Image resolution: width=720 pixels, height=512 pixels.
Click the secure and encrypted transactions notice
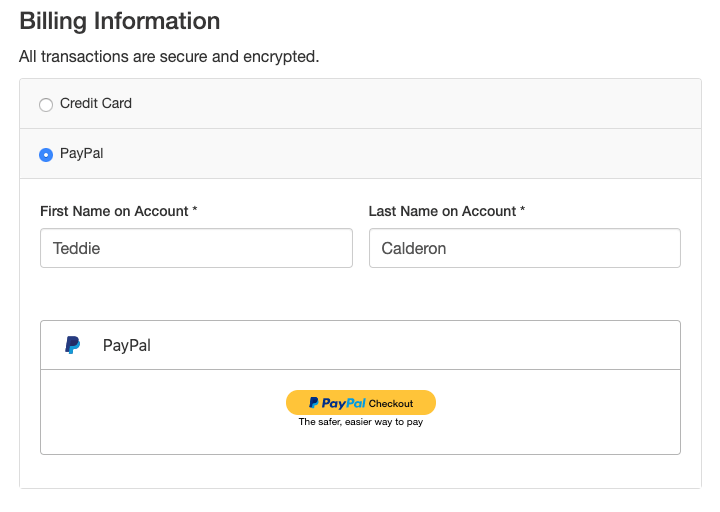point(169,56)
